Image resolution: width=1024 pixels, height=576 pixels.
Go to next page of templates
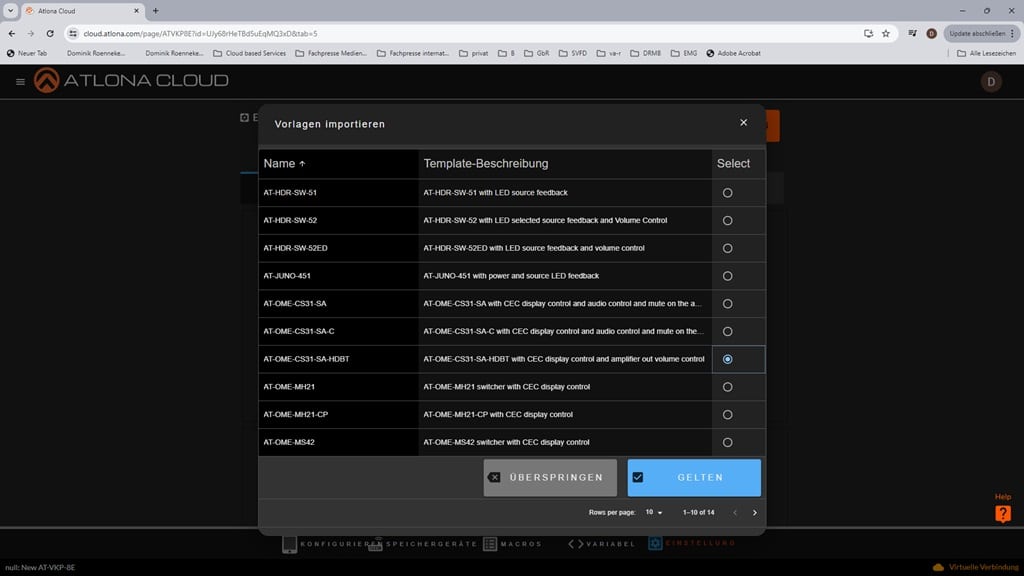[754, 513]
